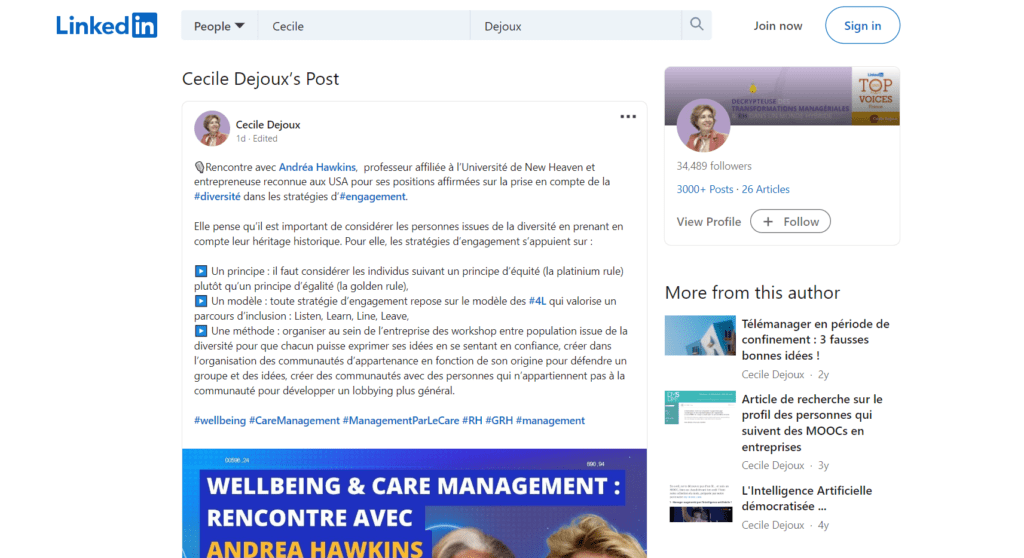
Task: Click the blue play bullet before 'Un modèle'
Action: [x=200, y=301]
